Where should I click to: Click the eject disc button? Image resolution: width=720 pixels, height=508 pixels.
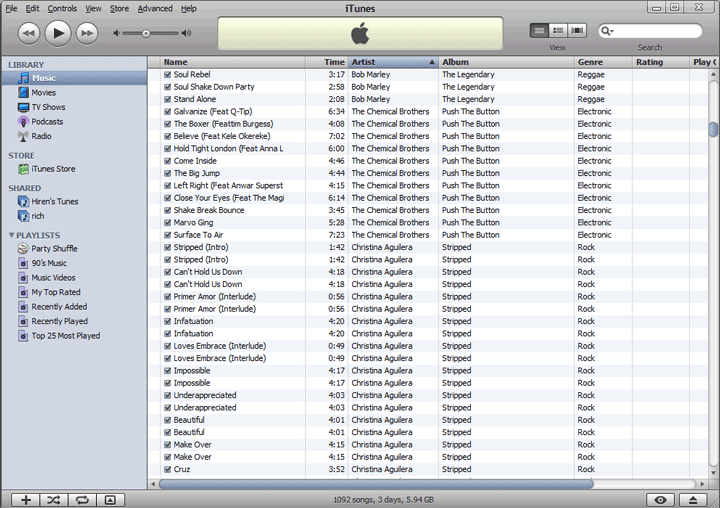point(693,500)
